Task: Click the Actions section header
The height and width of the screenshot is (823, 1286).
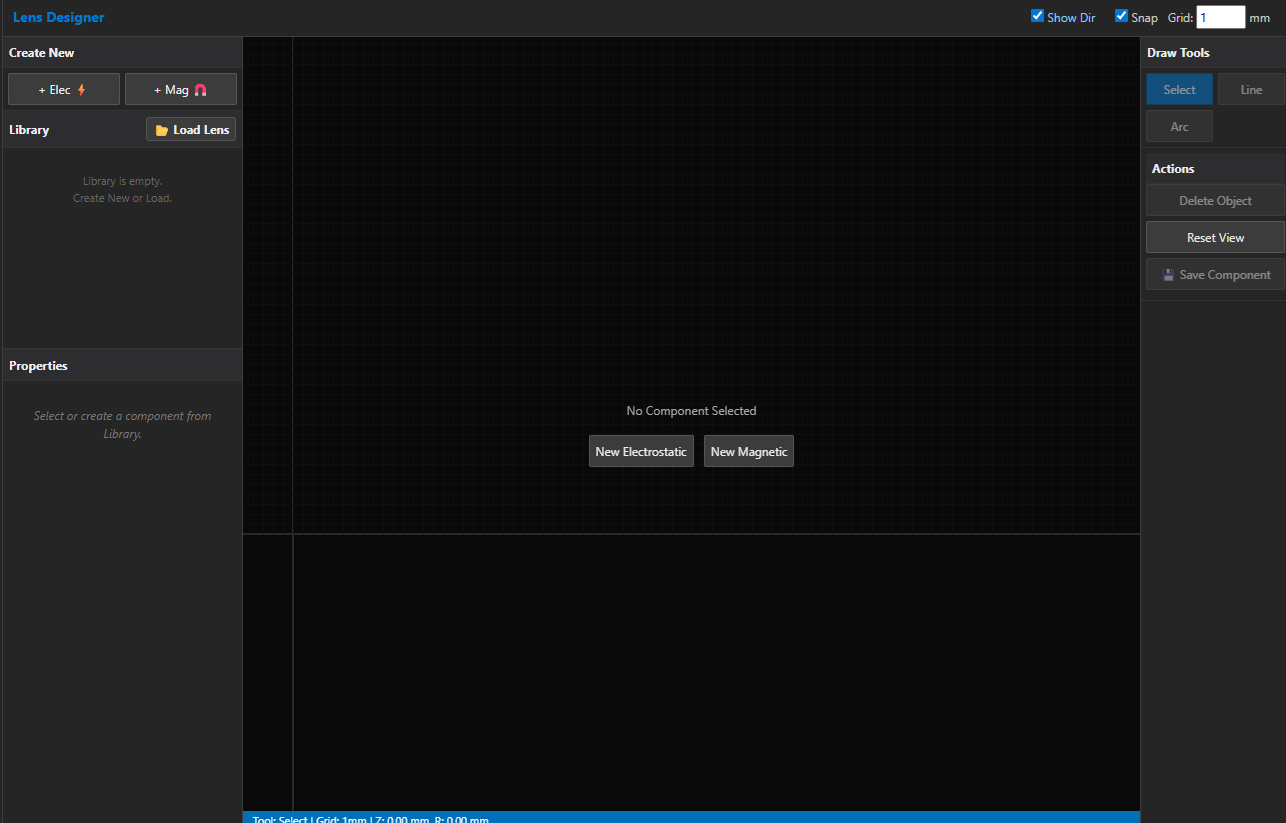Action: [x=1173, y=169]
